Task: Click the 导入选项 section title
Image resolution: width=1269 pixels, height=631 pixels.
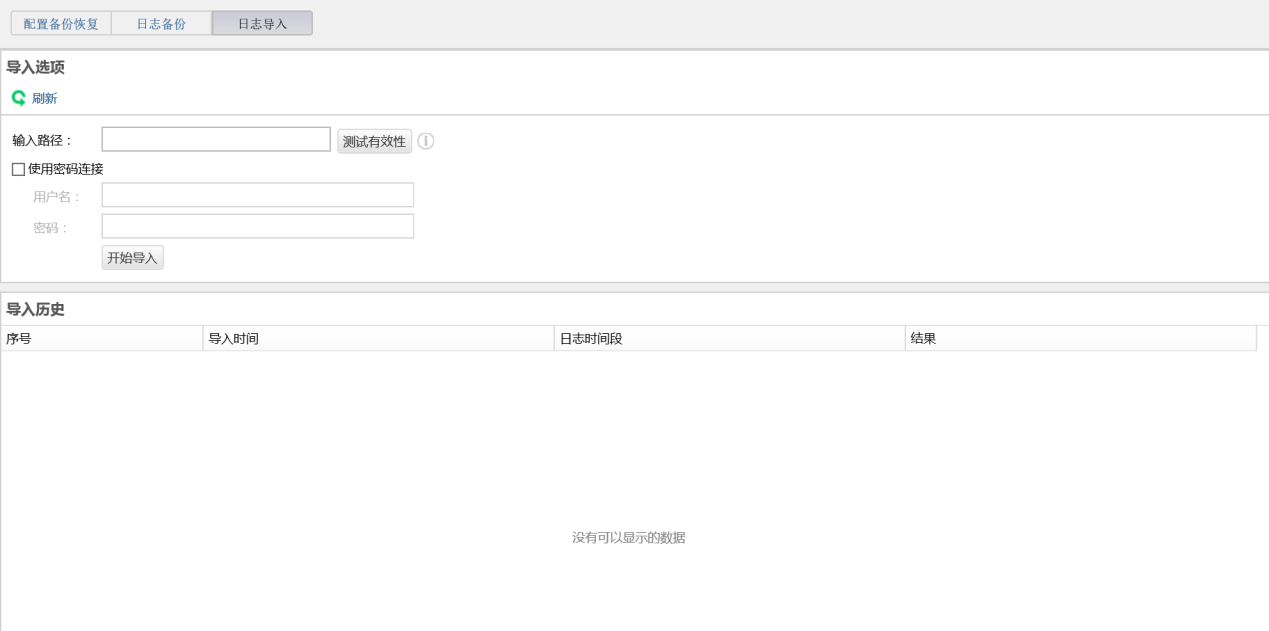Action: pos(35,67)
